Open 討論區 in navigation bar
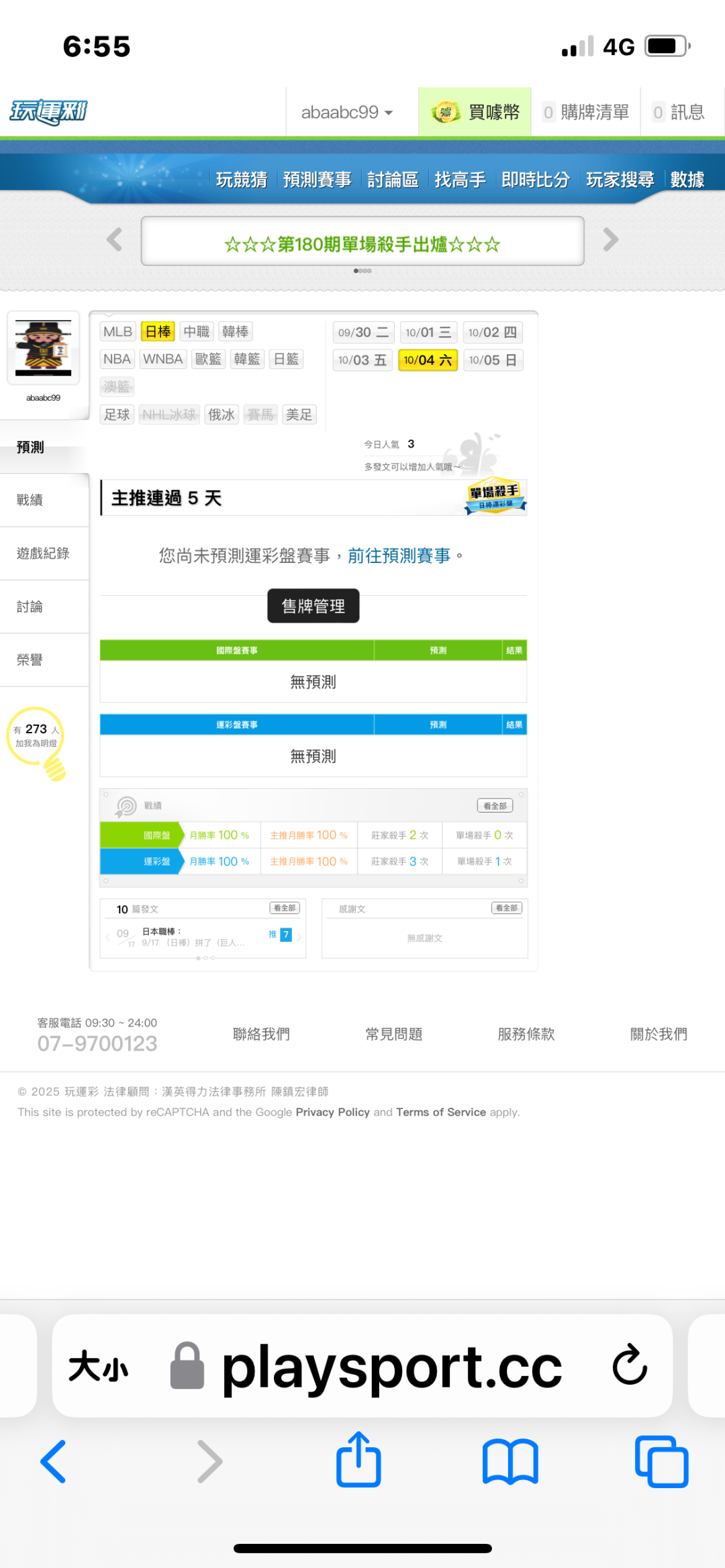 tap(393, 179)
